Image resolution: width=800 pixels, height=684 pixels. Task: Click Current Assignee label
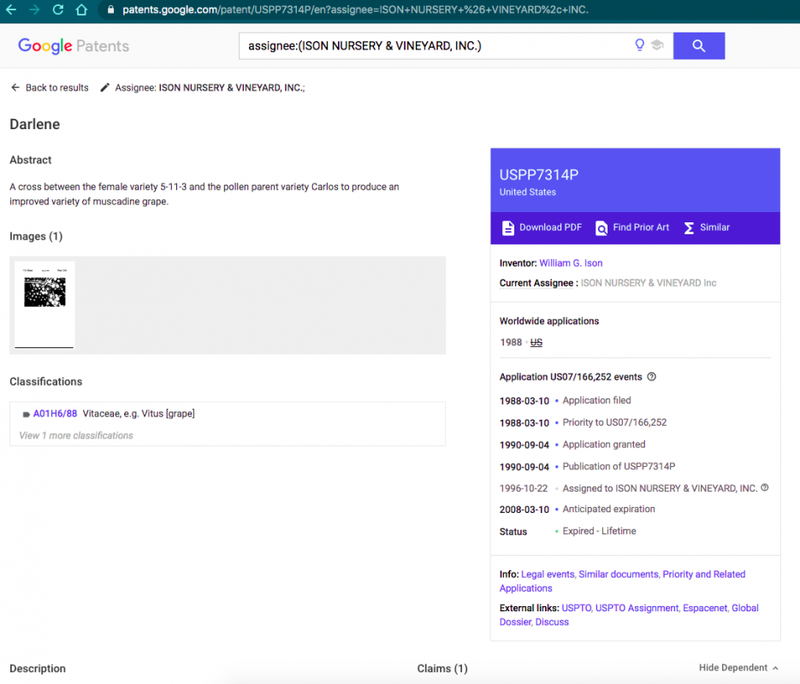[x=536, y=283]
